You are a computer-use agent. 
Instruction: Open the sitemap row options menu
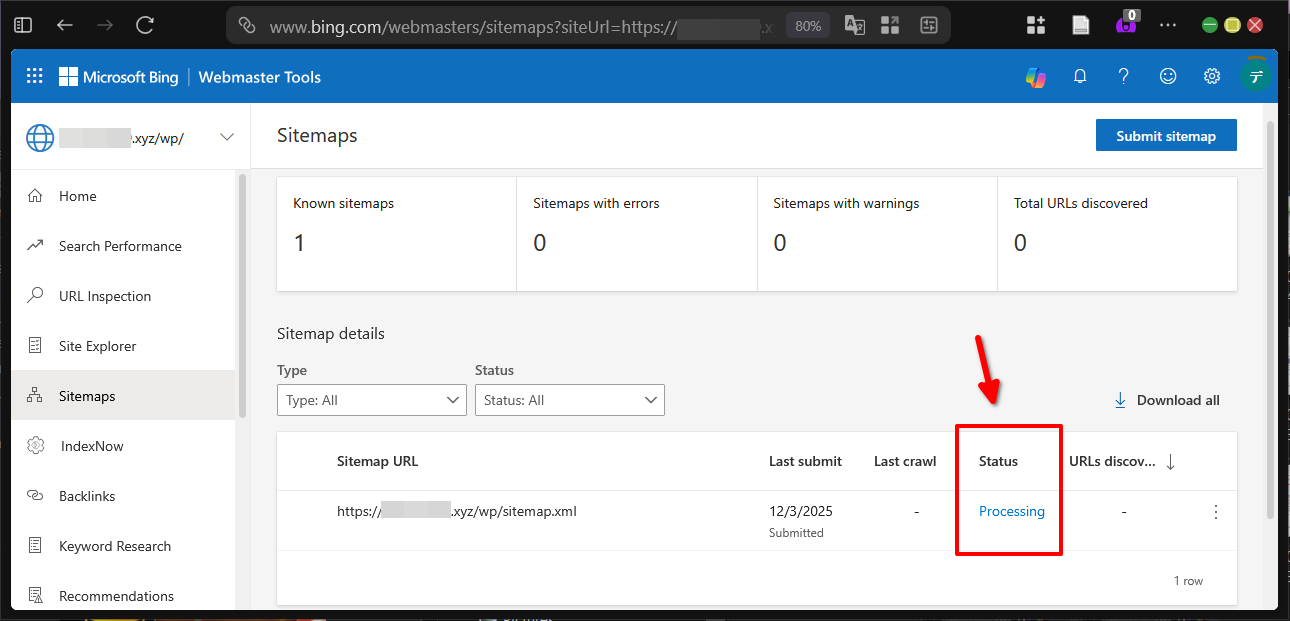(1216, 511)
